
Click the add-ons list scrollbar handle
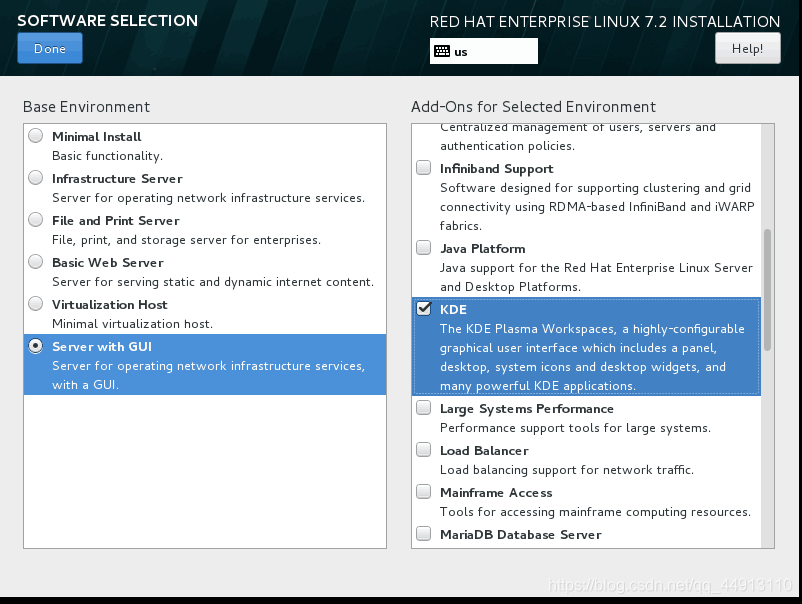(767, 290)
